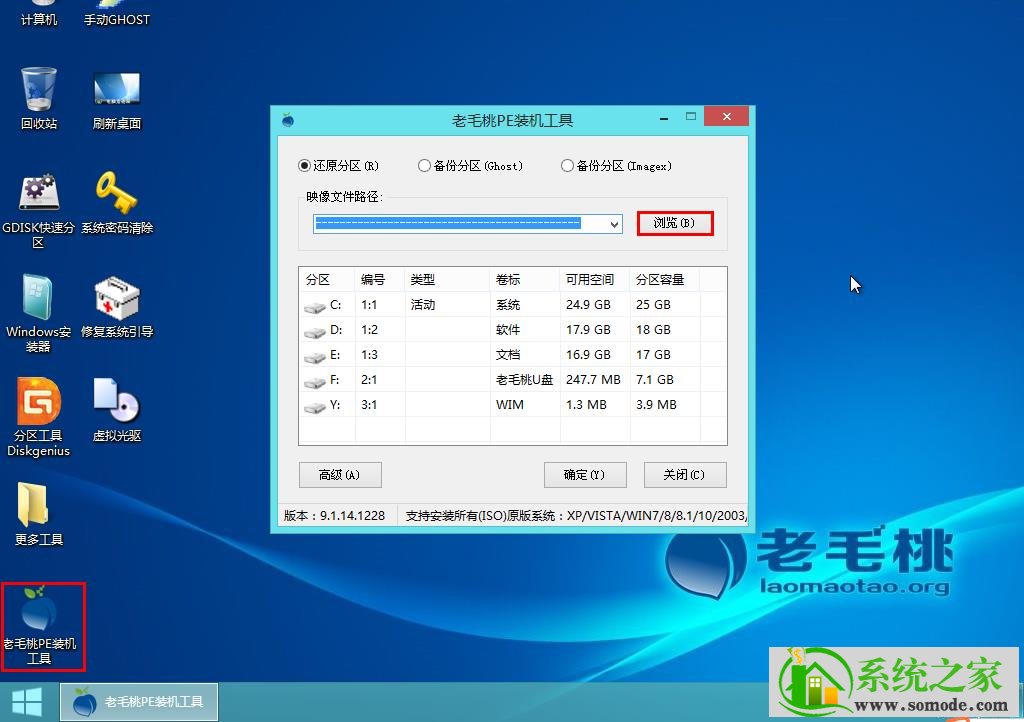Click the 编号 column header

380,279
